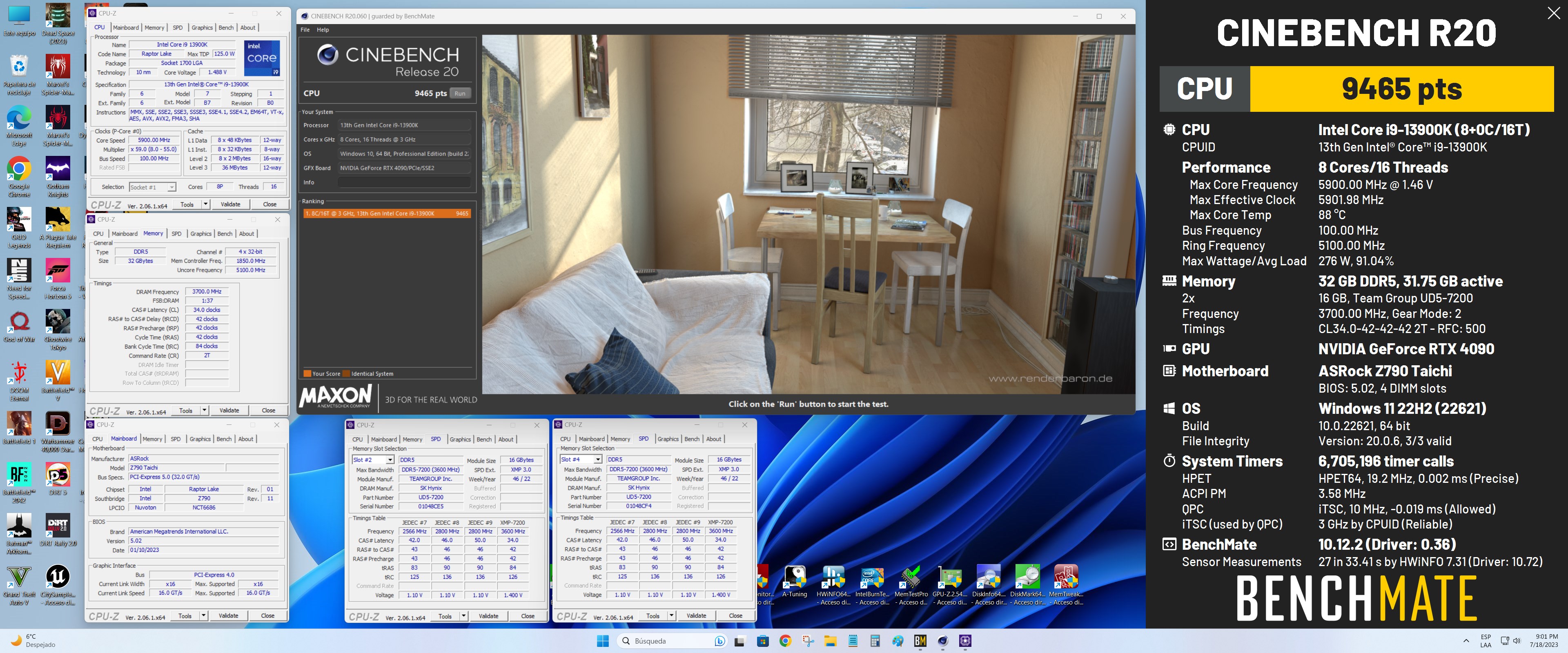Select ranking entry 8C/16T i9-13900K 9465
This screenshot has height=653, width=1568.
387,213
